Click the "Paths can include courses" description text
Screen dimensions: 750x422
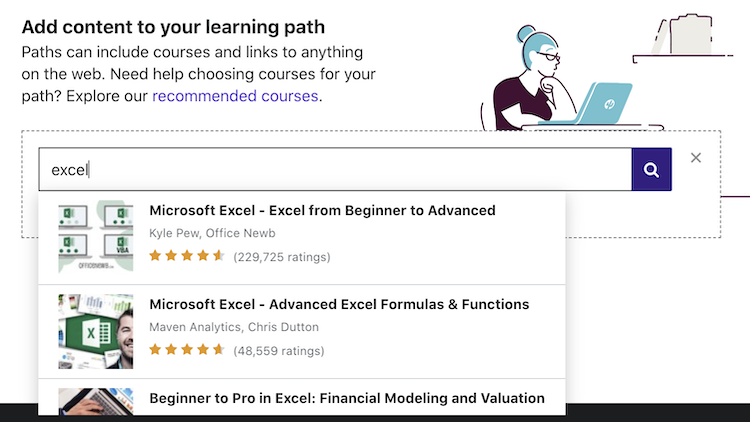pyautogui.click(x=192, y=52)
